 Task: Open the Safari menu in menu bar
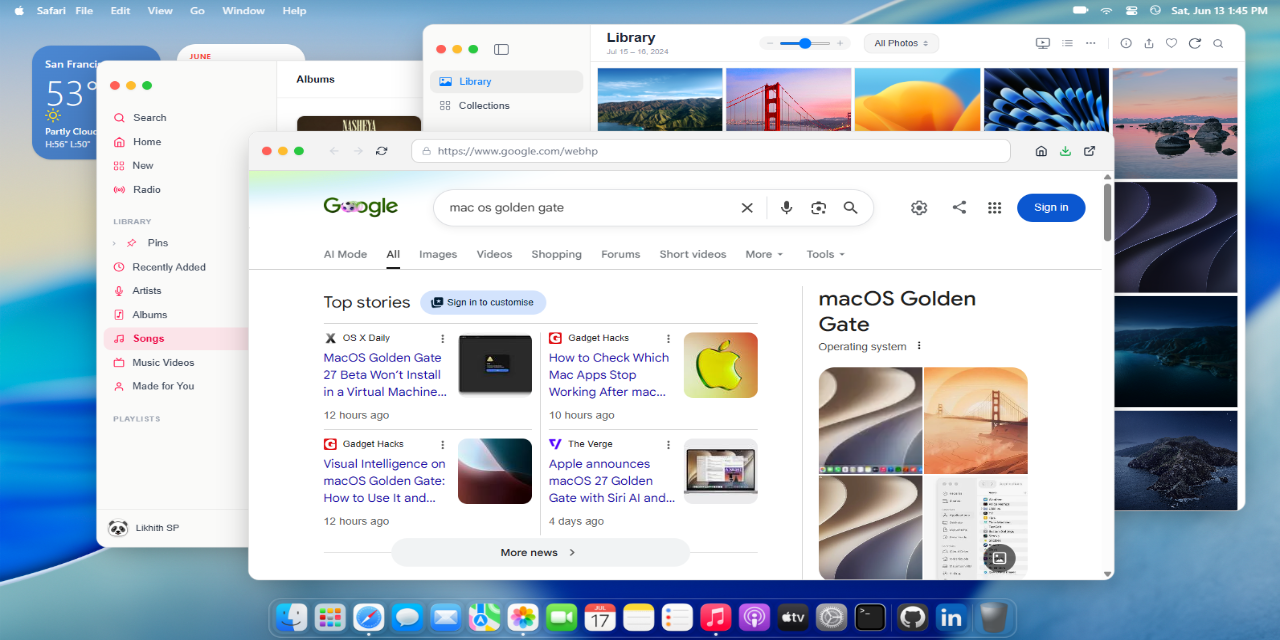point(50,10)
